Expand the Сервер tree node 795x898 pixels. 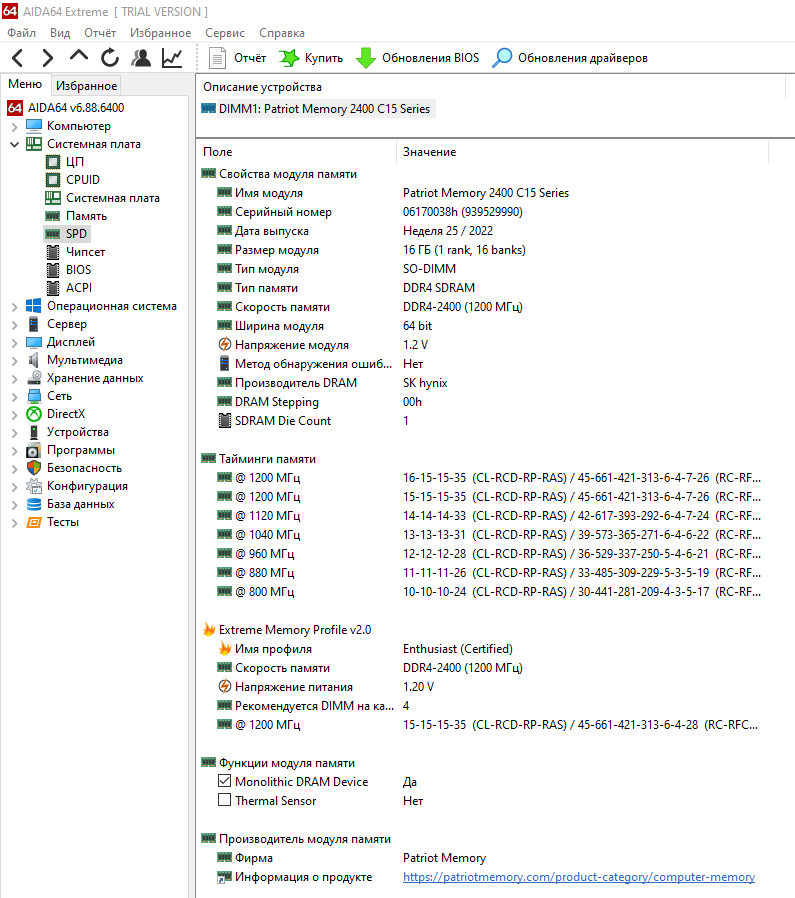pyautogui.click(x=14, y=325)
